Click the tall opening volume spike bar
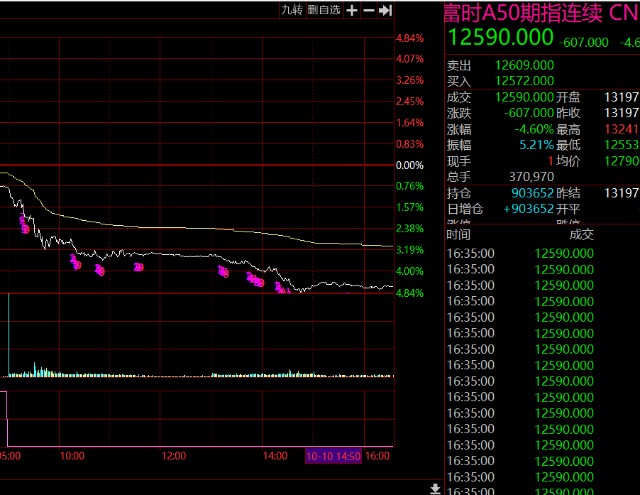The width and height of the screenshot is (640, 495). [x=9, y=335]
